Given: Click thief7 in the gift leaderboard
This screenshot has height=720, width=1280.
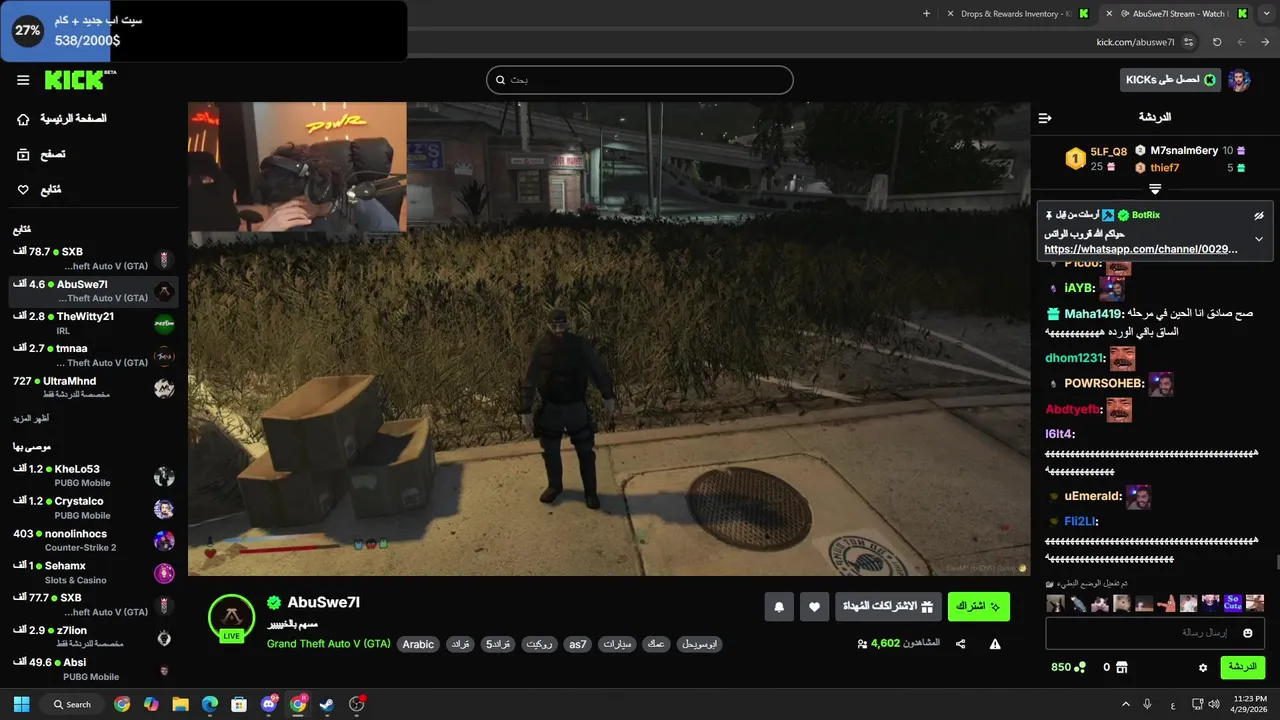Looking at the screenshot, I should pyautogui.click(x=1164, y=168).
